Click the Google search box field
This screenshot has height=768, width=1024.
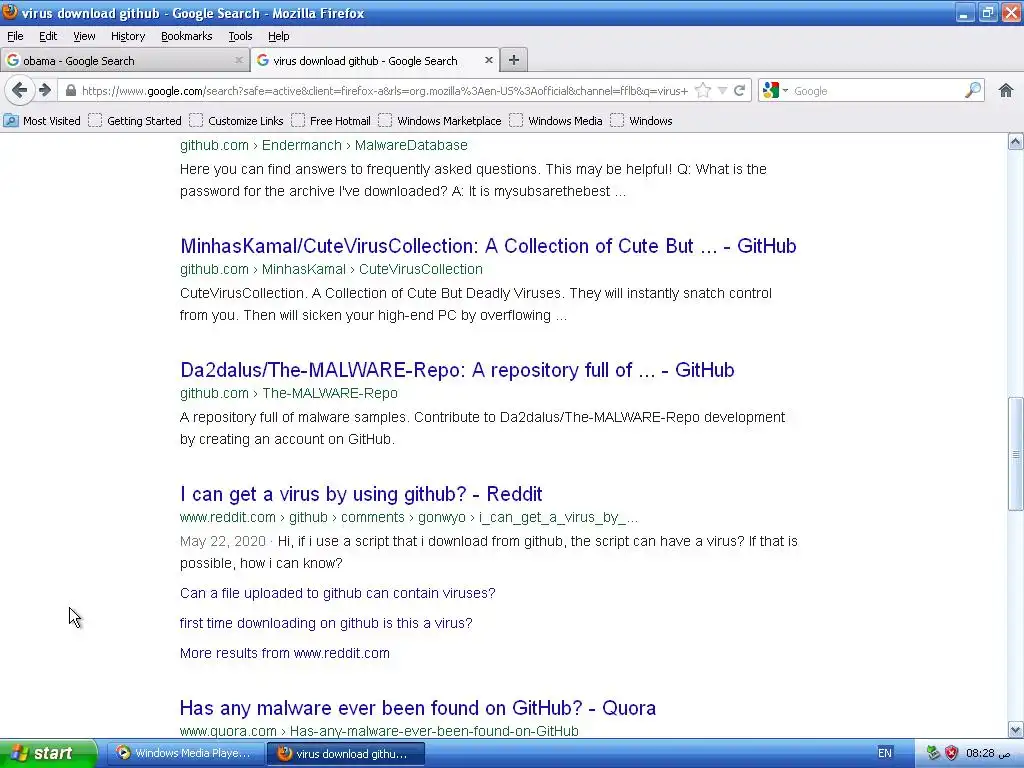[x=876, y=91]
